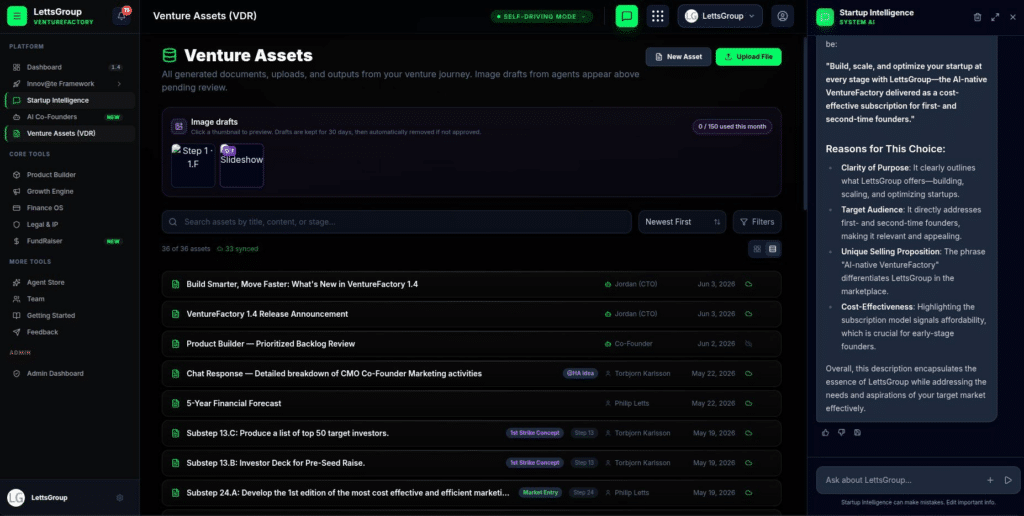Open the Newest First sort dropdown

click(x=682, y=222)
